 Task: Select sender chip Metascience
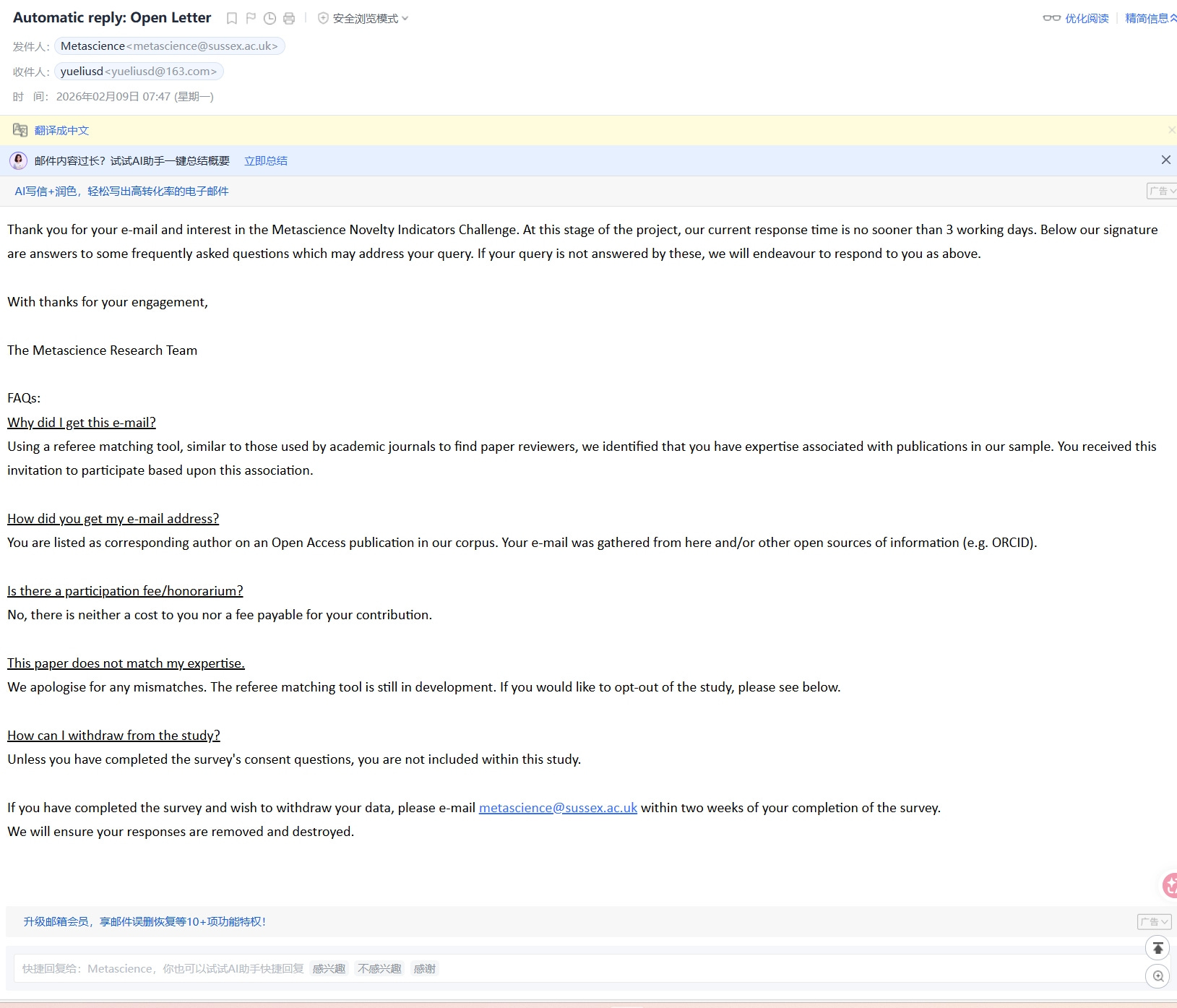(170, 46)
